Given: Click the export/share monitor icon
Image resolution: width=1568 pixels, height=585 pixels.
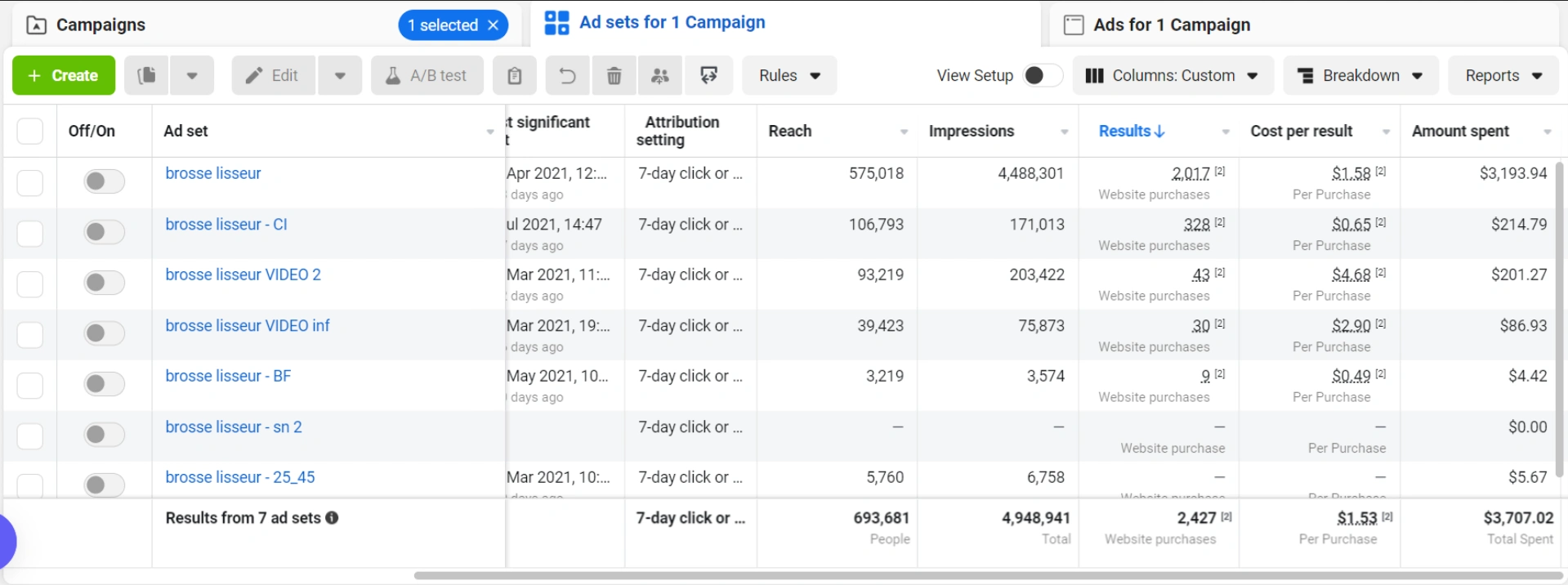Looking at the screenshot, I should 708,76.
